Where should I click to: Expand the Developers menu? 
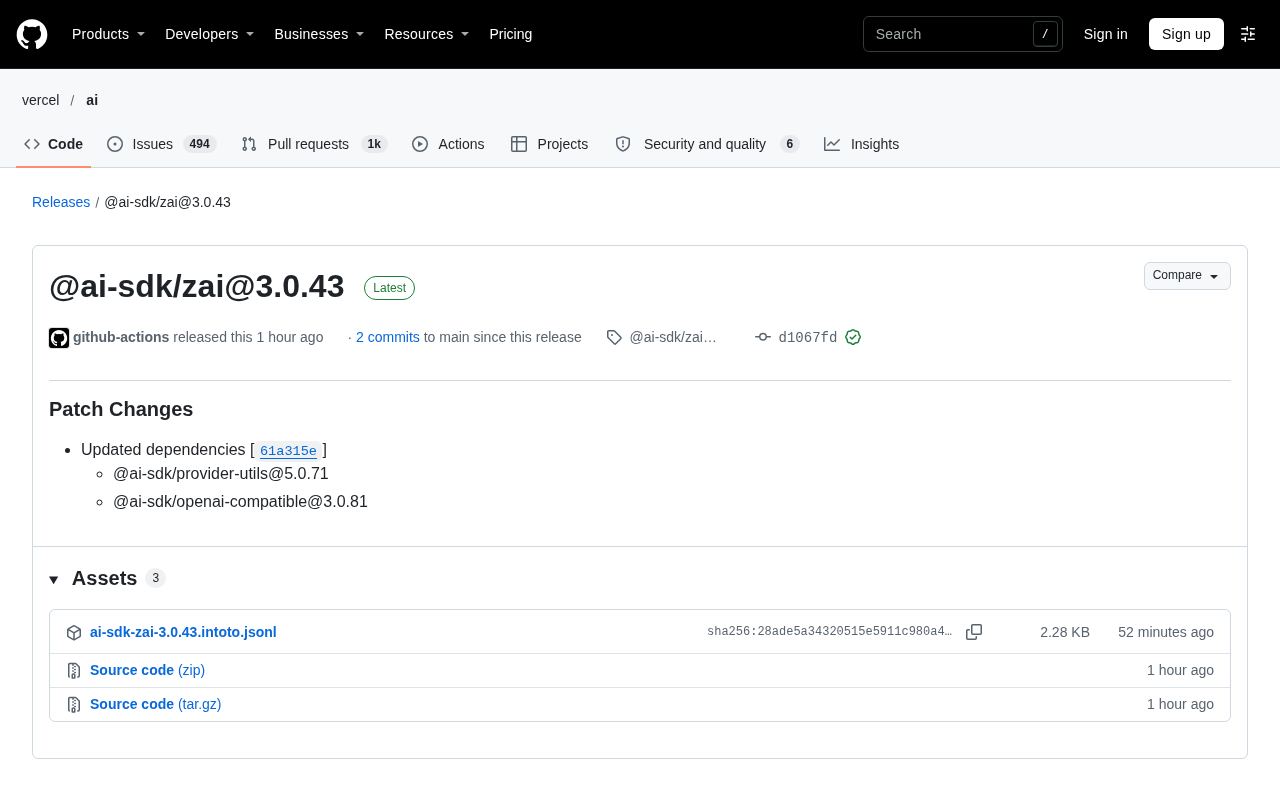click(x=209, y=34)
